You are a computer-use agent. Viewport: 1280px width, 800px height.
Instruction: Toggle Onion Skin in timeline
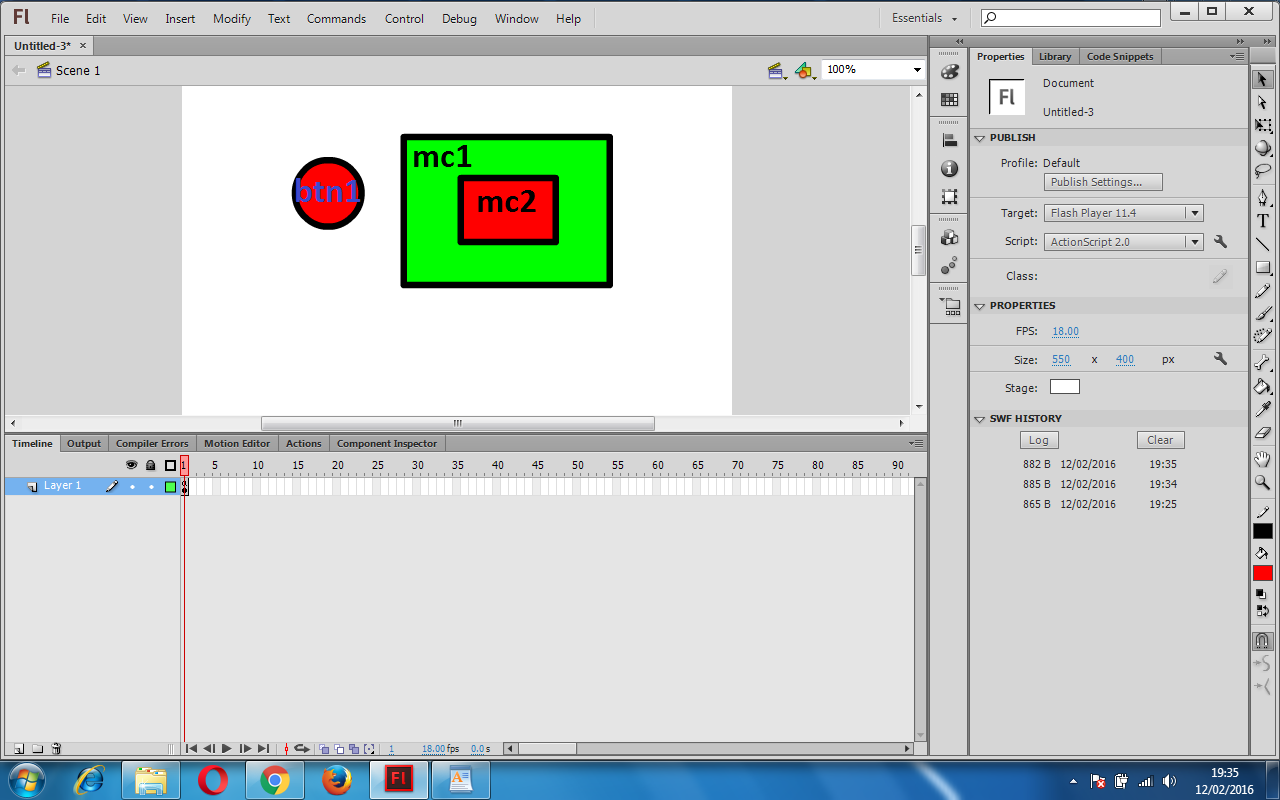324,748
